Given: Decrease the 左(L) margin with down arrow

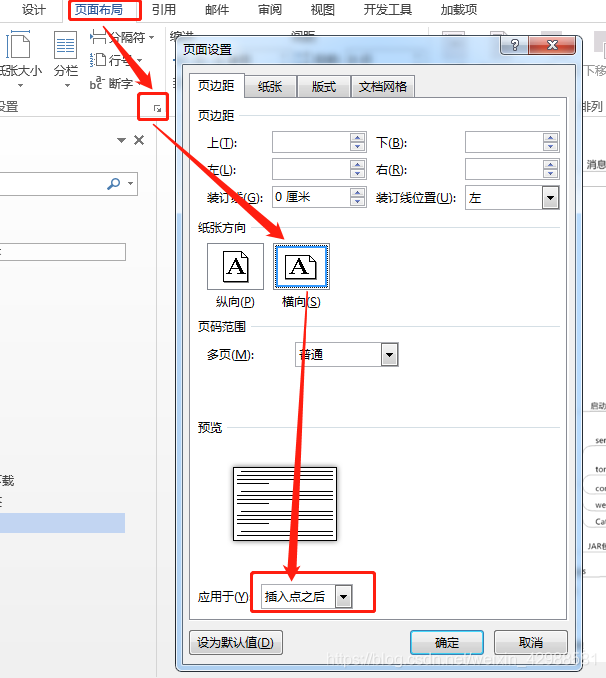Looking at the screenshot, I should (357, 174).
